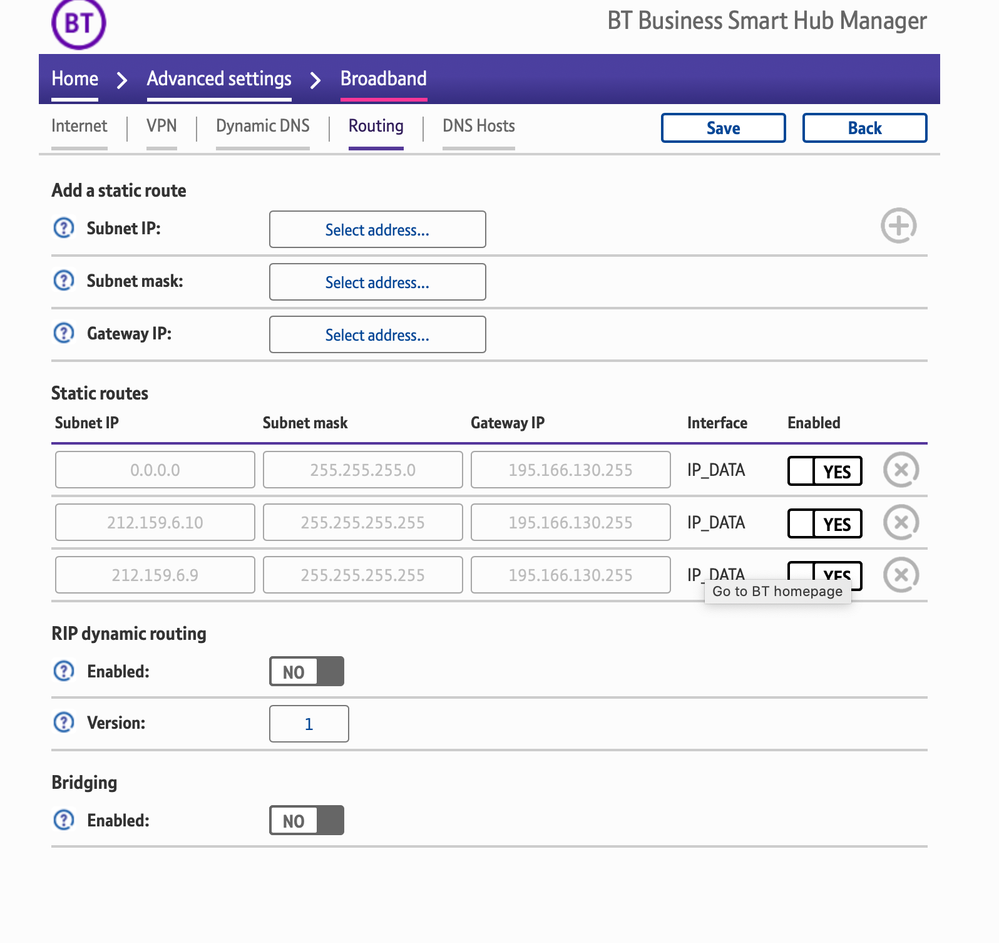This screenshot has width=999, height=943.
Task: Open help icon for RIP Version
Action: click(x=64, y=722)
